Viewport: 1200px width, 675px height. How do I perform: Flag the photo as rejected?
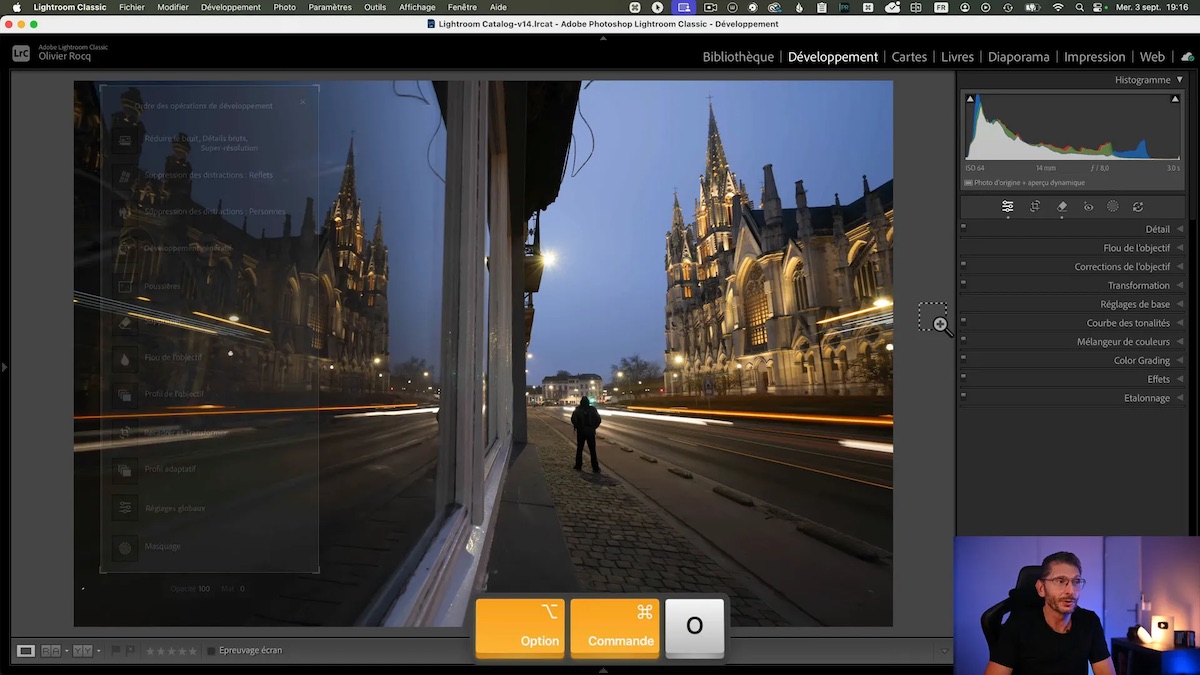(131, 651)
